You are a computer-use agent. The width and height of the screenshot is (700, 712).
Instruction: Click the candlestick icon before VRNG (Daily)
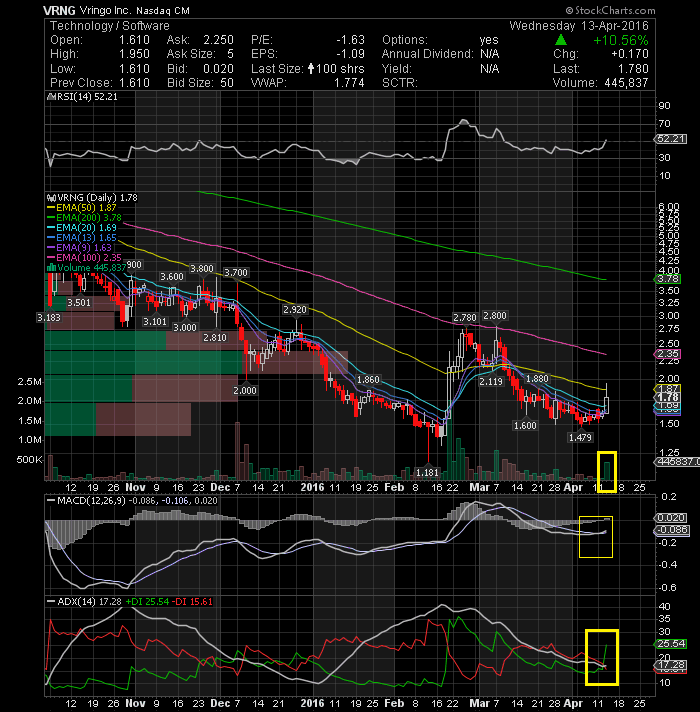[x=51, y=198]
